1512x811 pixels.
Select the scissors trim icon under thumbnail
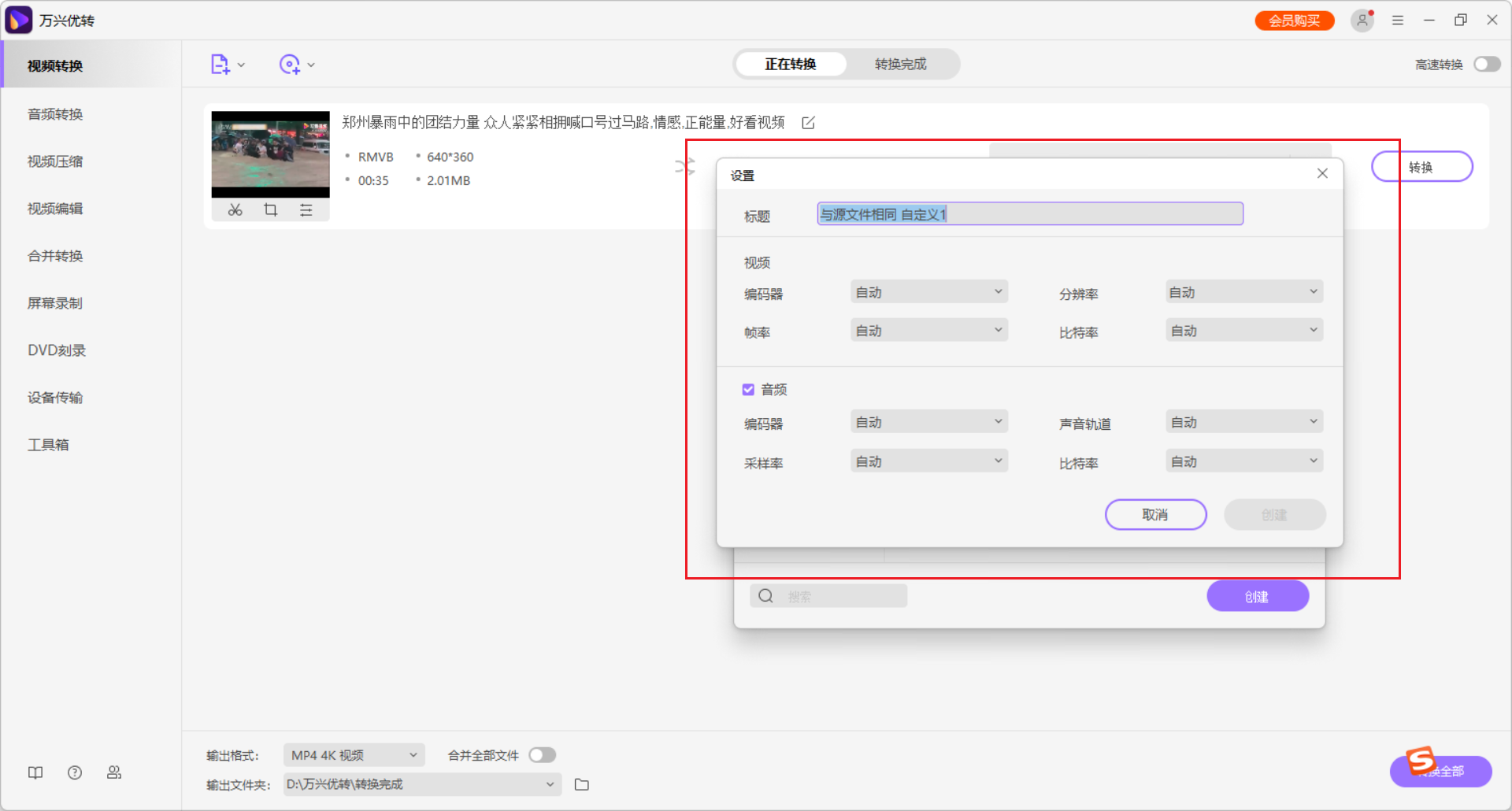235,209
